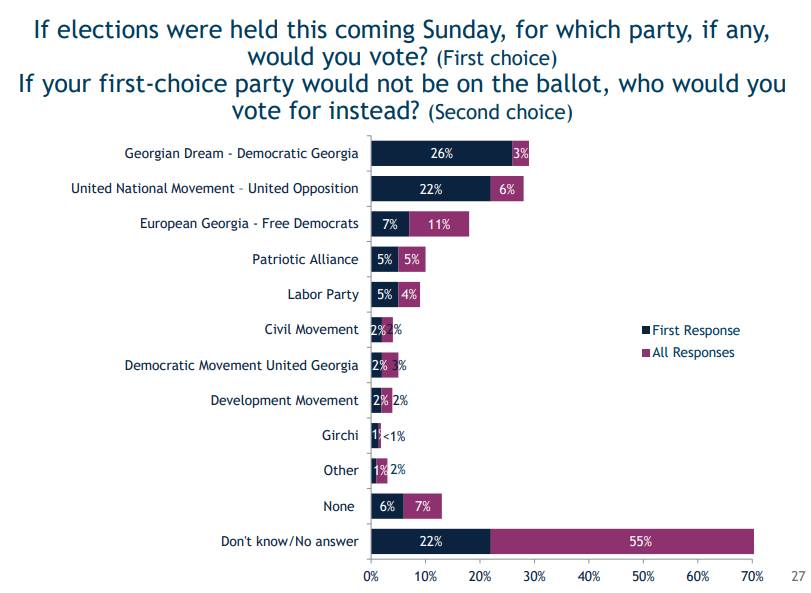This screenshot has height=593, width=811.
Task: Click the Democratic Movement United Georgia label
Action: (242, 365)
